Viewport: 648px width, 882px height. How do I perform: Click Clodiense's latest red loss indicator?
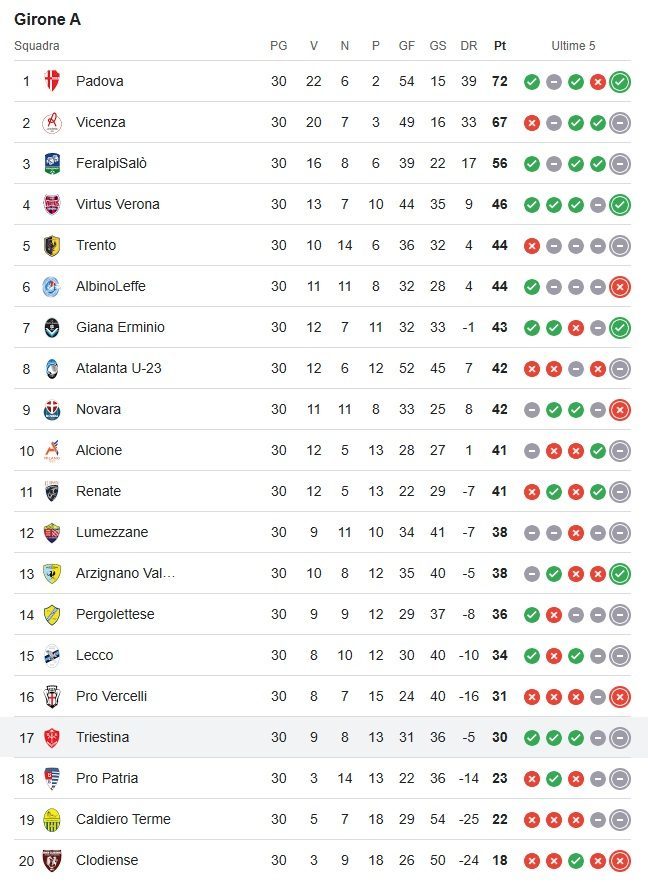(x=620, y=861)
